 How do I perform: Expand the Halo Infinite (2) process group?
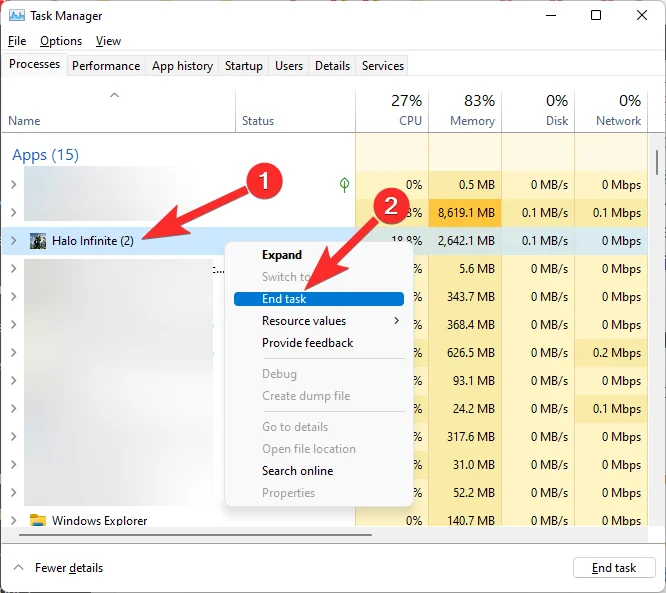(14, 241)
